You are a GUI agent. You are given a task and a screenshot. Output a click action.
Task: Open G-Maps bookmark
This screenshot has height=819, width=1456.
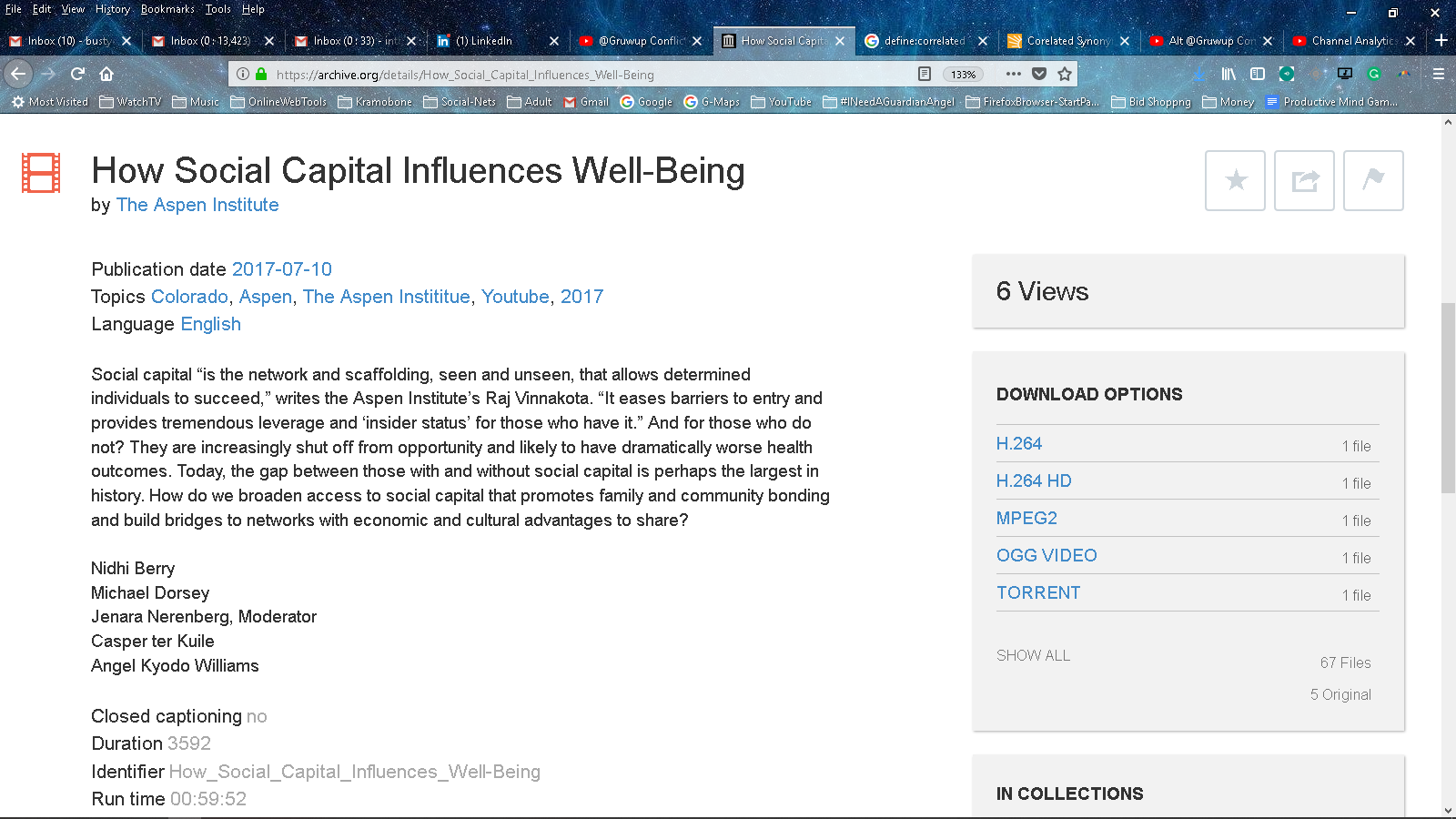(x=712, y=102)
